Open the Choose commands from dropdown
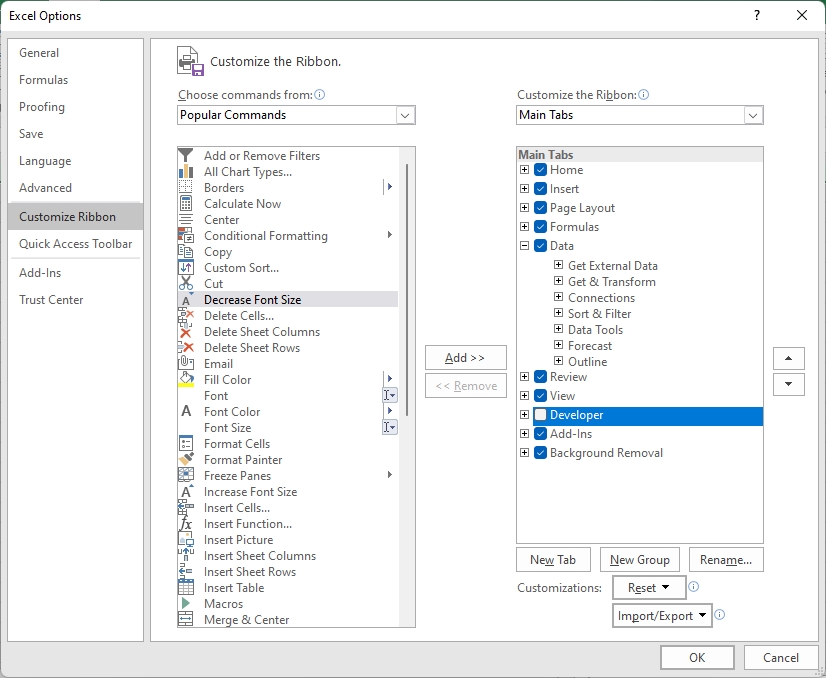 [405, 115]
